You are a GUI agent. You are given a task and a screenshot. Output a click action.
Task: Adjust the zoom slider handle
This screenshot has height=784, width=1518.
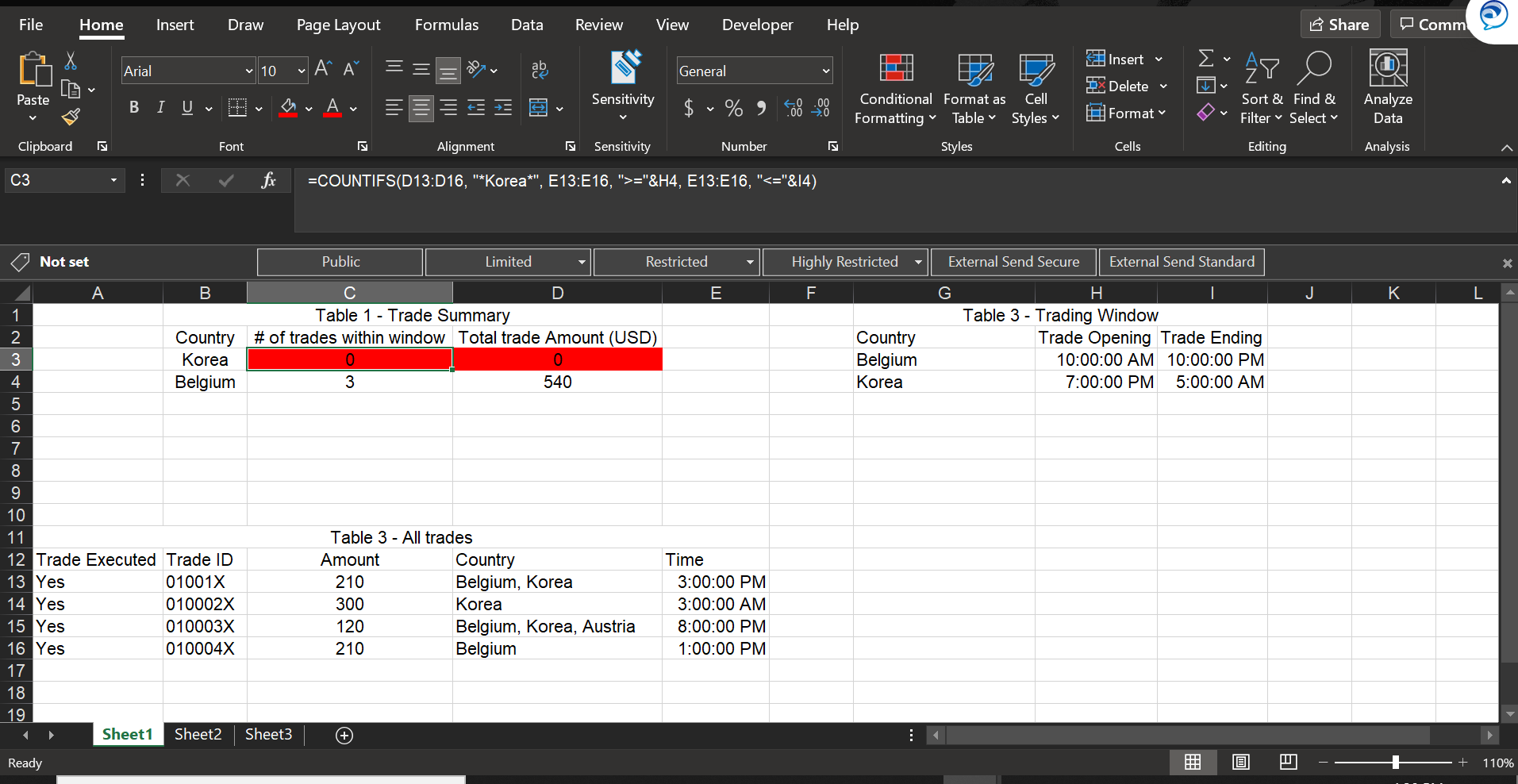(1395, 763)
